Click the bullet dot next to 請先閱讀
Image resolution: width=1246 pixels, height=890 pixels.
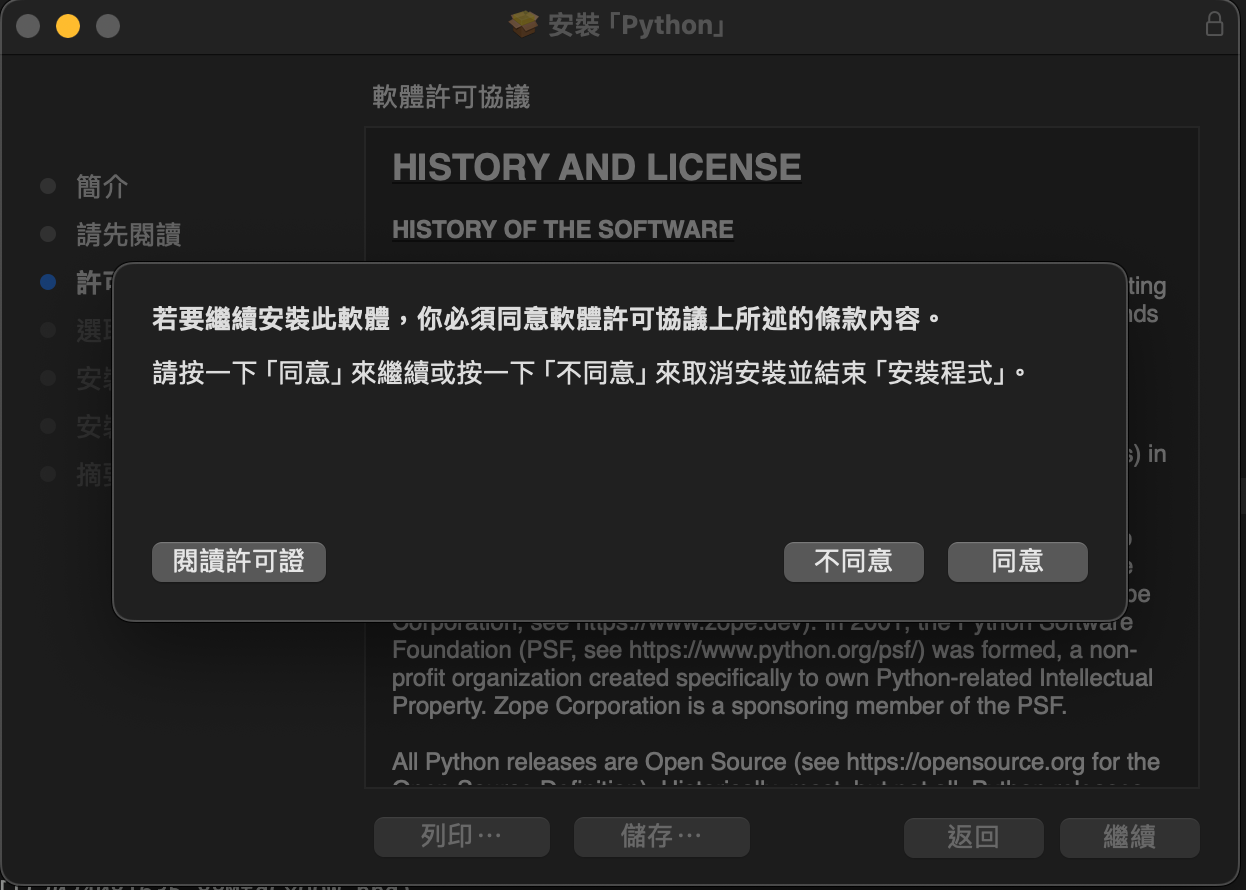(48, 235)
